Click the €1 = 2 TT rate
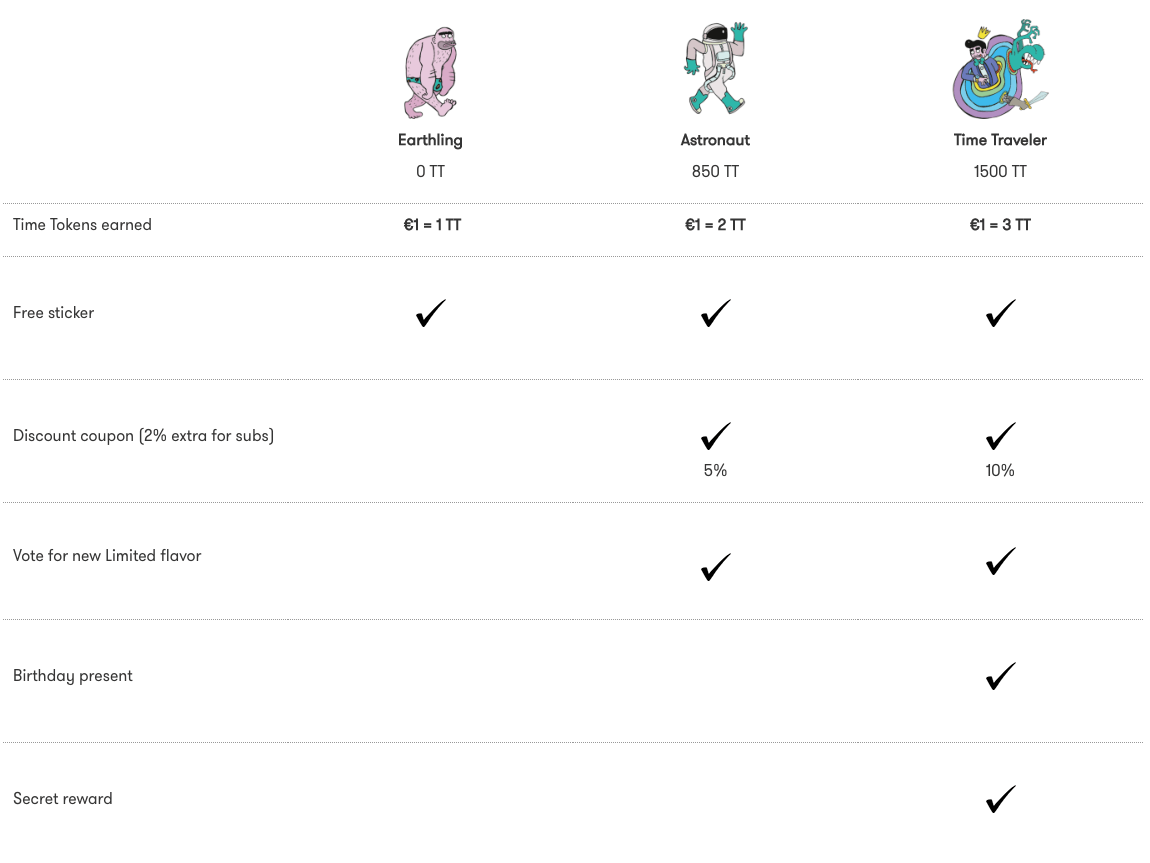 coord(715,225)
